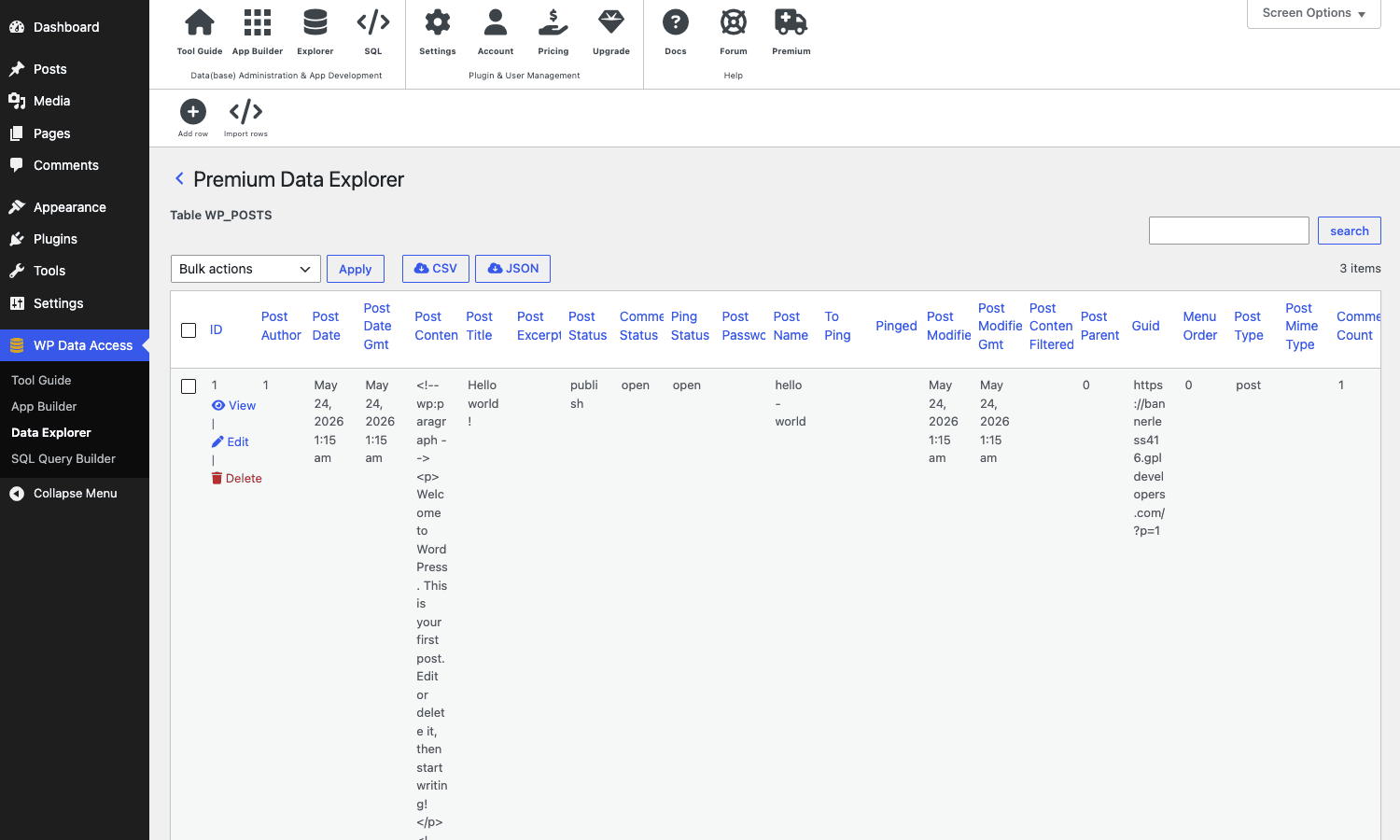Open Media in the admin sidebar
The height and width of the screenshot is (840, 1400).
[x=75, y=101]
